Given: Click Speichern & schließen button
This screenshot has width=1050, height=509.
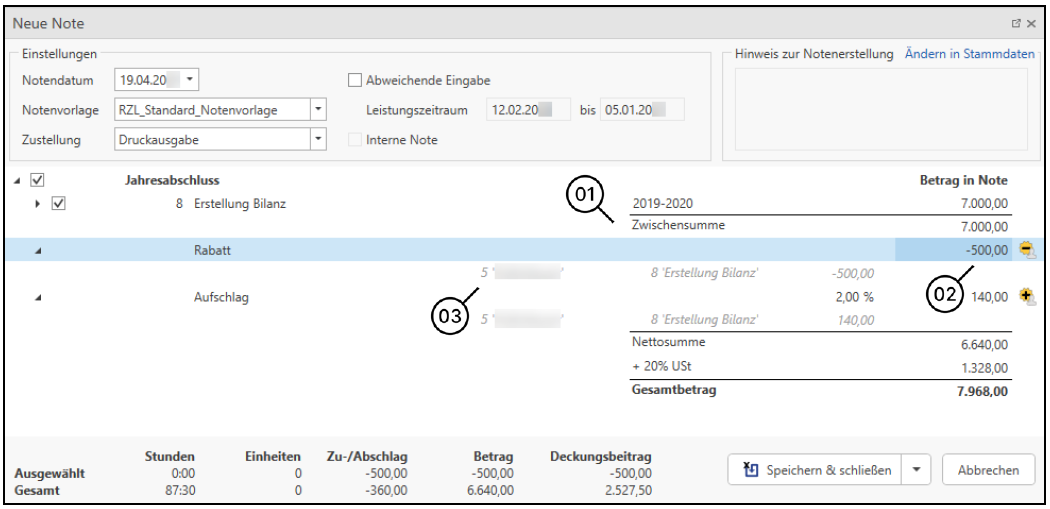Looking at the screenshot, I should pos(816,469).
